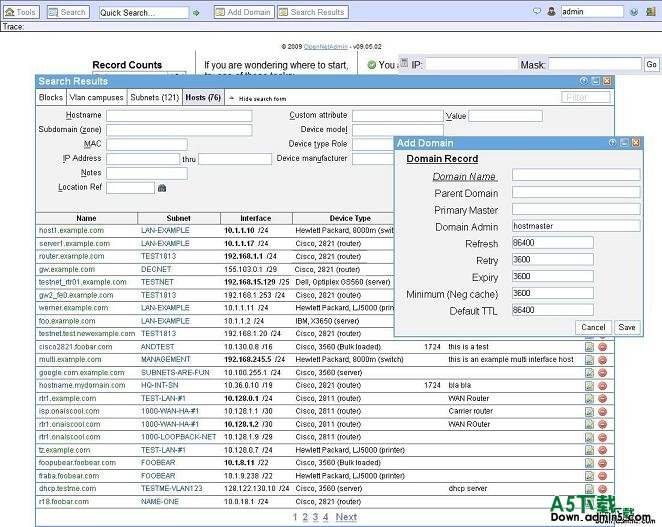The height and width of the screenshot is (527, 662).
Task: Click the Add Domain toolbar button
Action: point(243,12)
